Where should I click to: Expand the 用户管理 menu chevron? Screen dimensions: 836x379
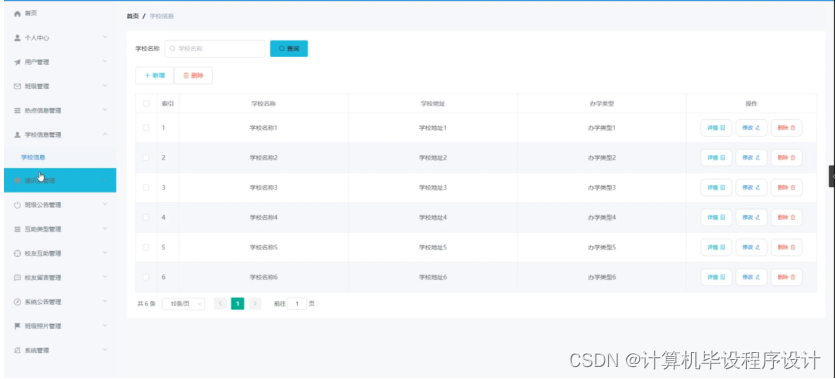(x=105, y=62)
